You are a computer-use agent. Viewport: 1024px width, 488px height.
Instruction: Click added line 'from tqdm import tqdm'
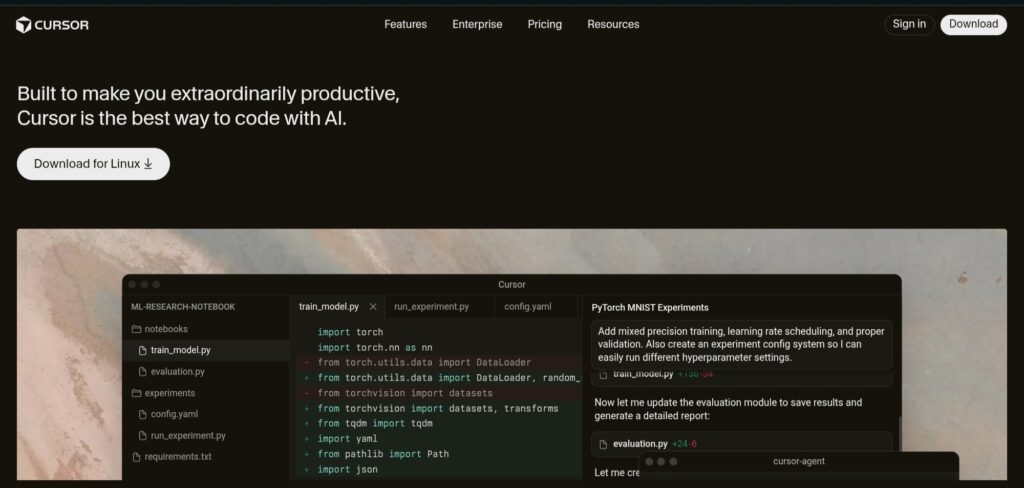pos(375,423)
